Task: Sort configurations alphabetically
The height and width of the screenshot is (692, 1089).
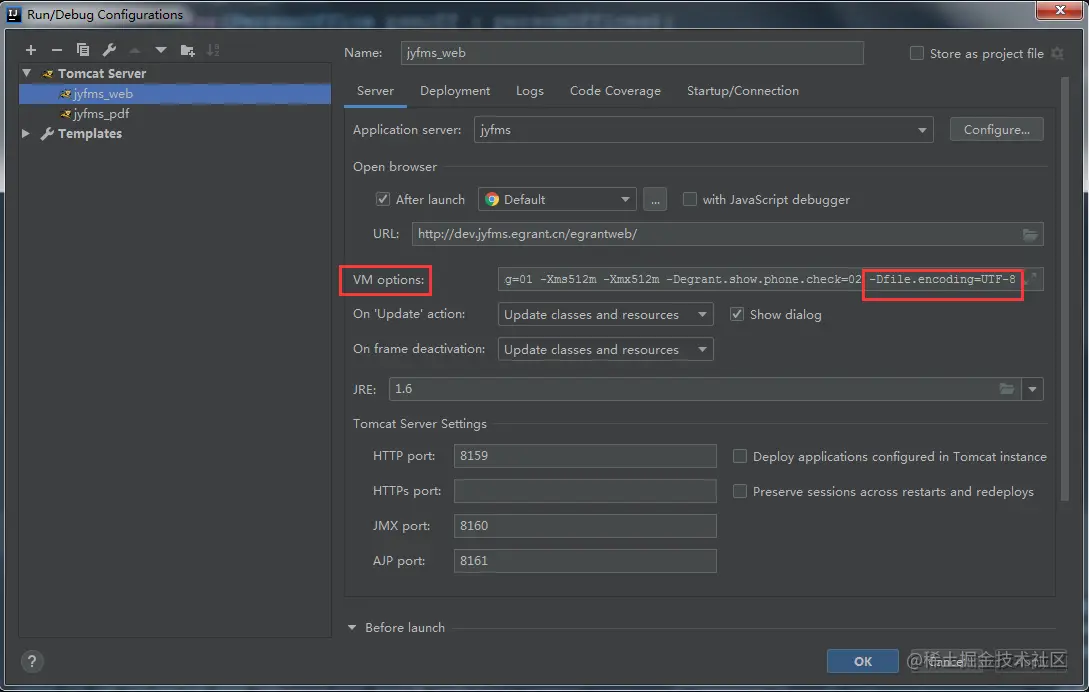Action: click(213, 50)
